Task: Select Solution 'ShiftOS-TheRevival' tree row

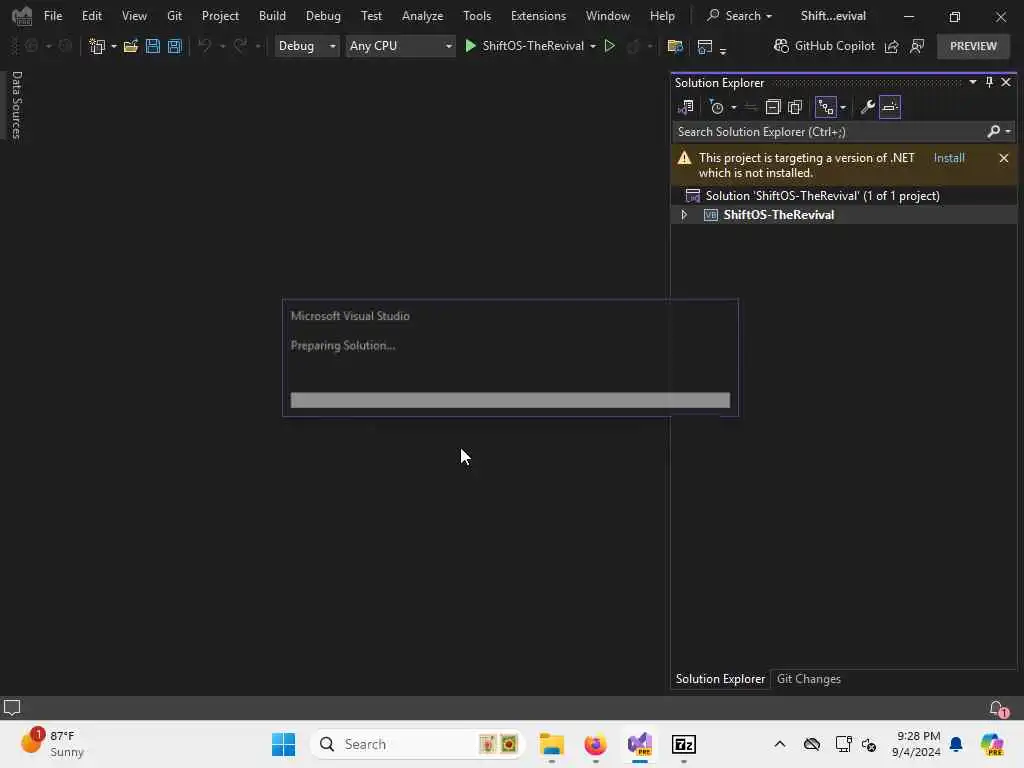Action: pyautogui.click(x=844, y=196)
